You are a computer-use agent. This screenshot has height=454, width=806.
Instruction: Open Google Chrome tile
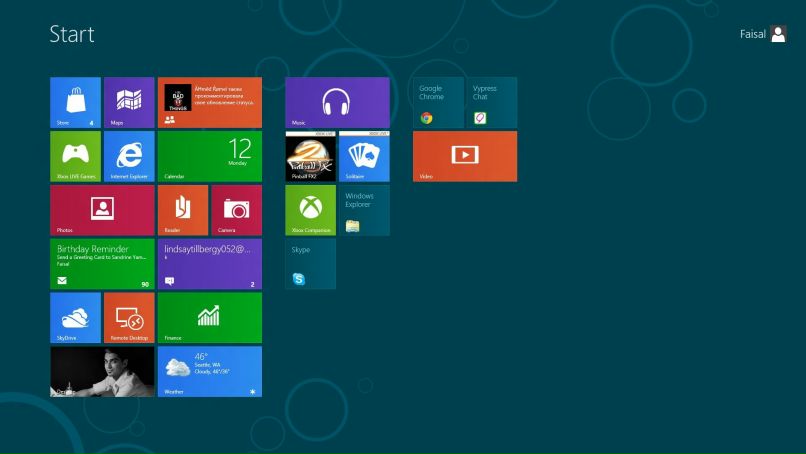pos(438,102)
